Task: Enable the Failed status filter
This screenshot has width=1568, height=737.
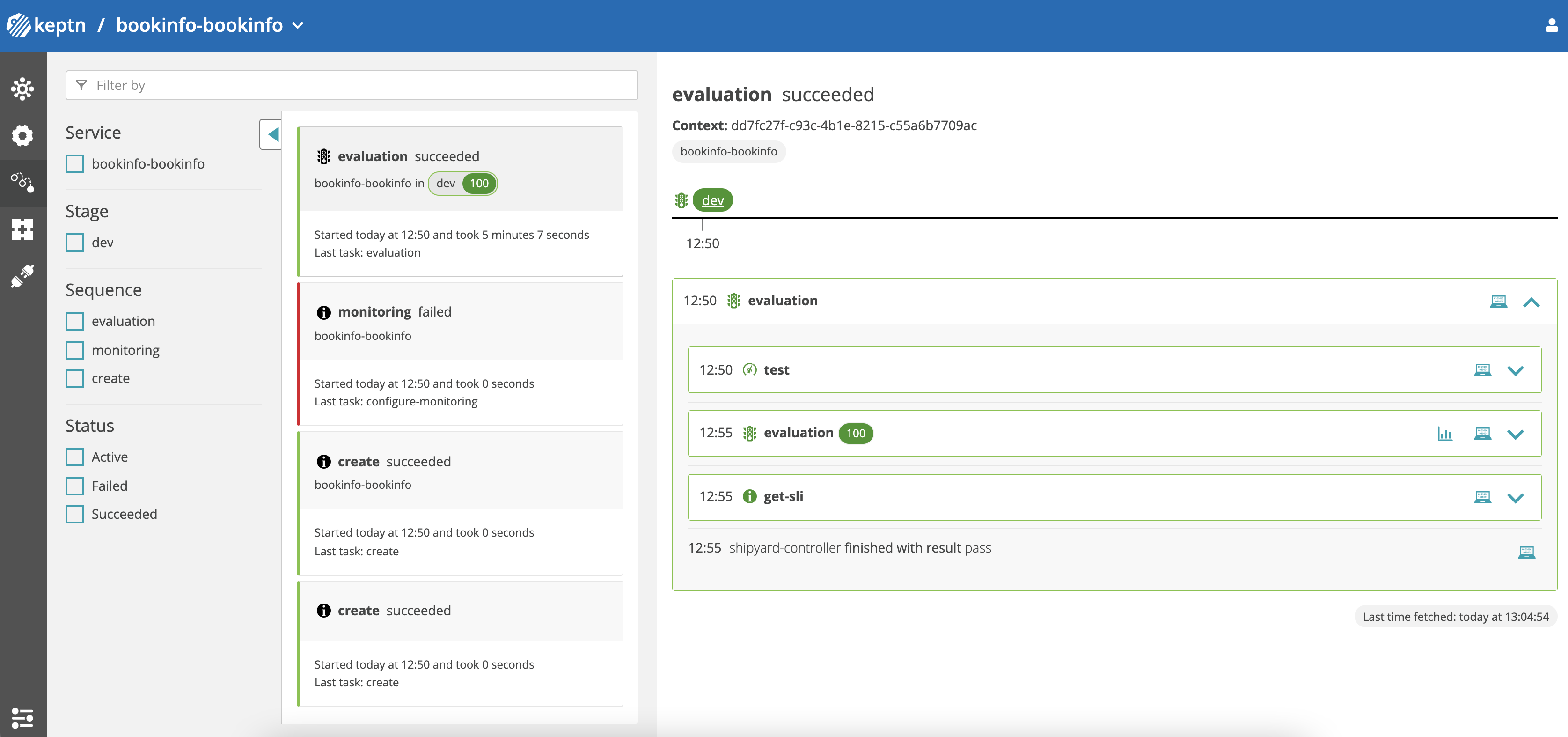Action: (75, 486)
